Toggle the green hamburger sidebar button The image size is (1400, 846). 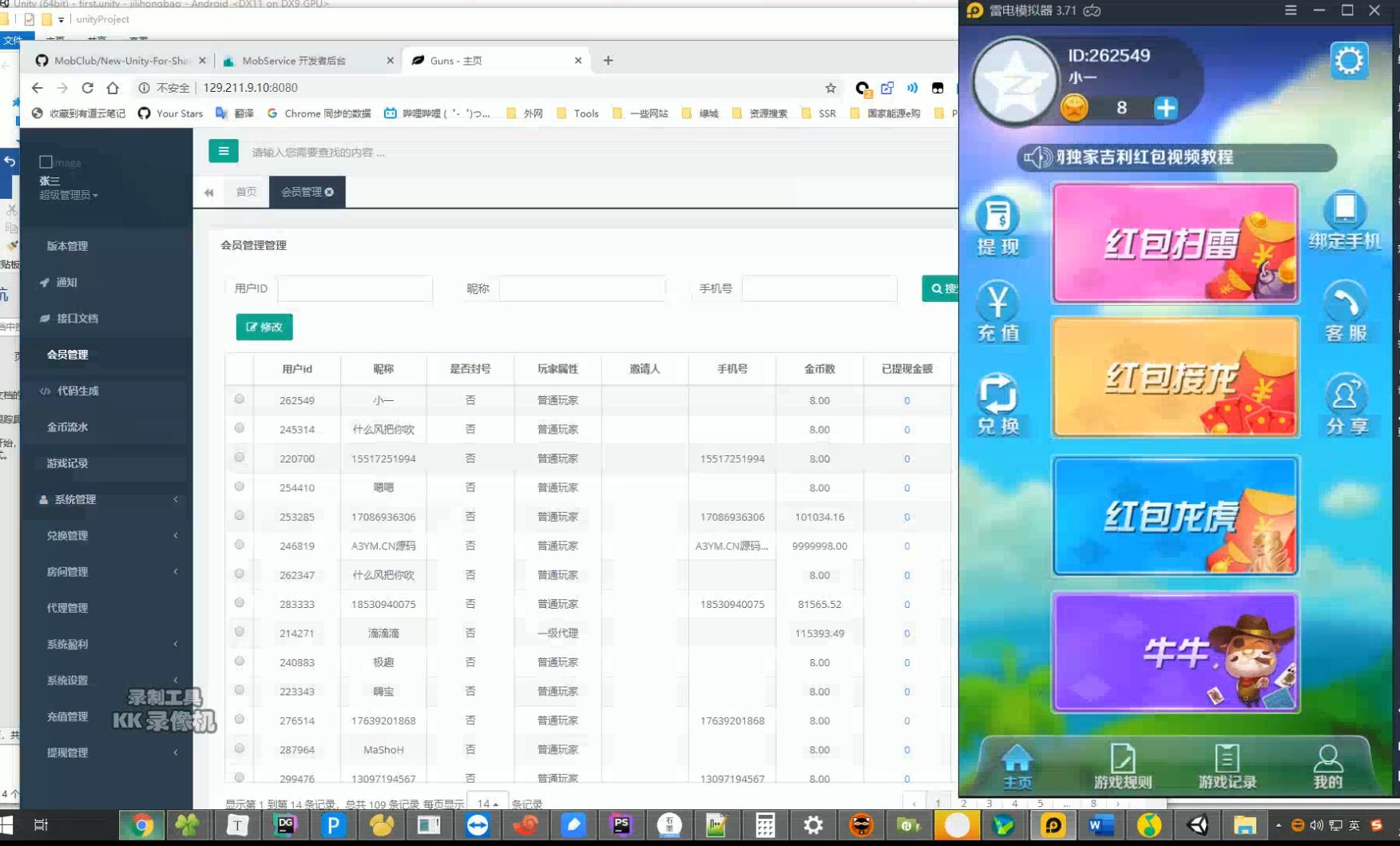(224, 151)
